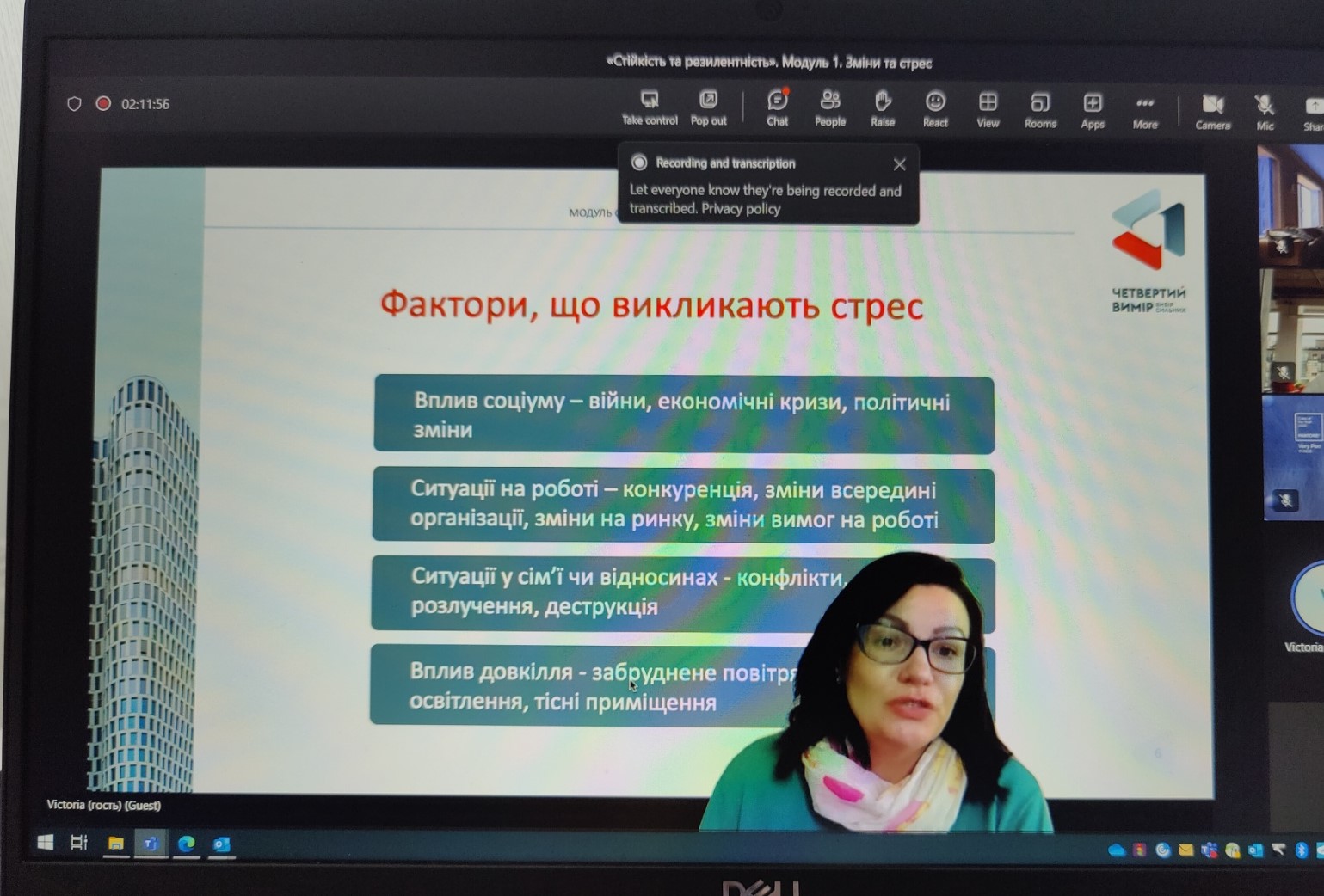
Task: Open the Privacy policy link
Action: click(740, 209)
